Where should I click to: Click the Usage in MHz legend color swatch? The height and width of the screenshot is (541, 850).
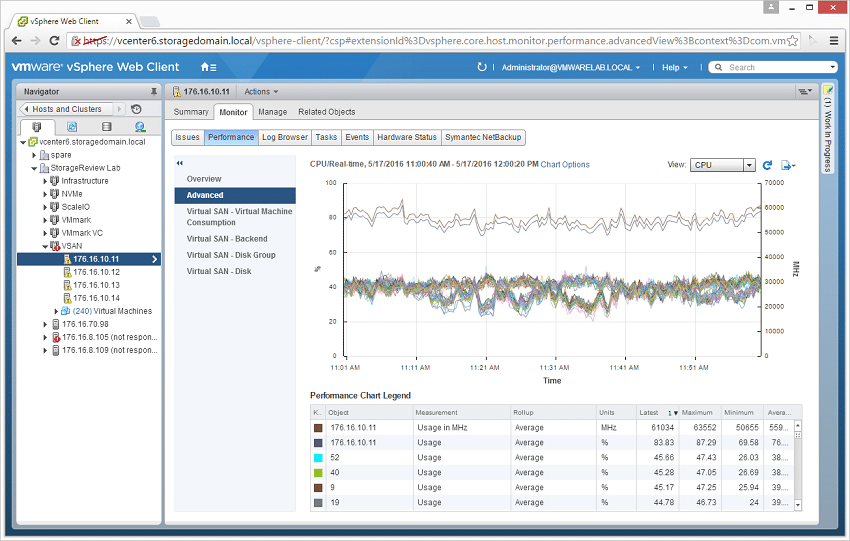click(318, 428)
